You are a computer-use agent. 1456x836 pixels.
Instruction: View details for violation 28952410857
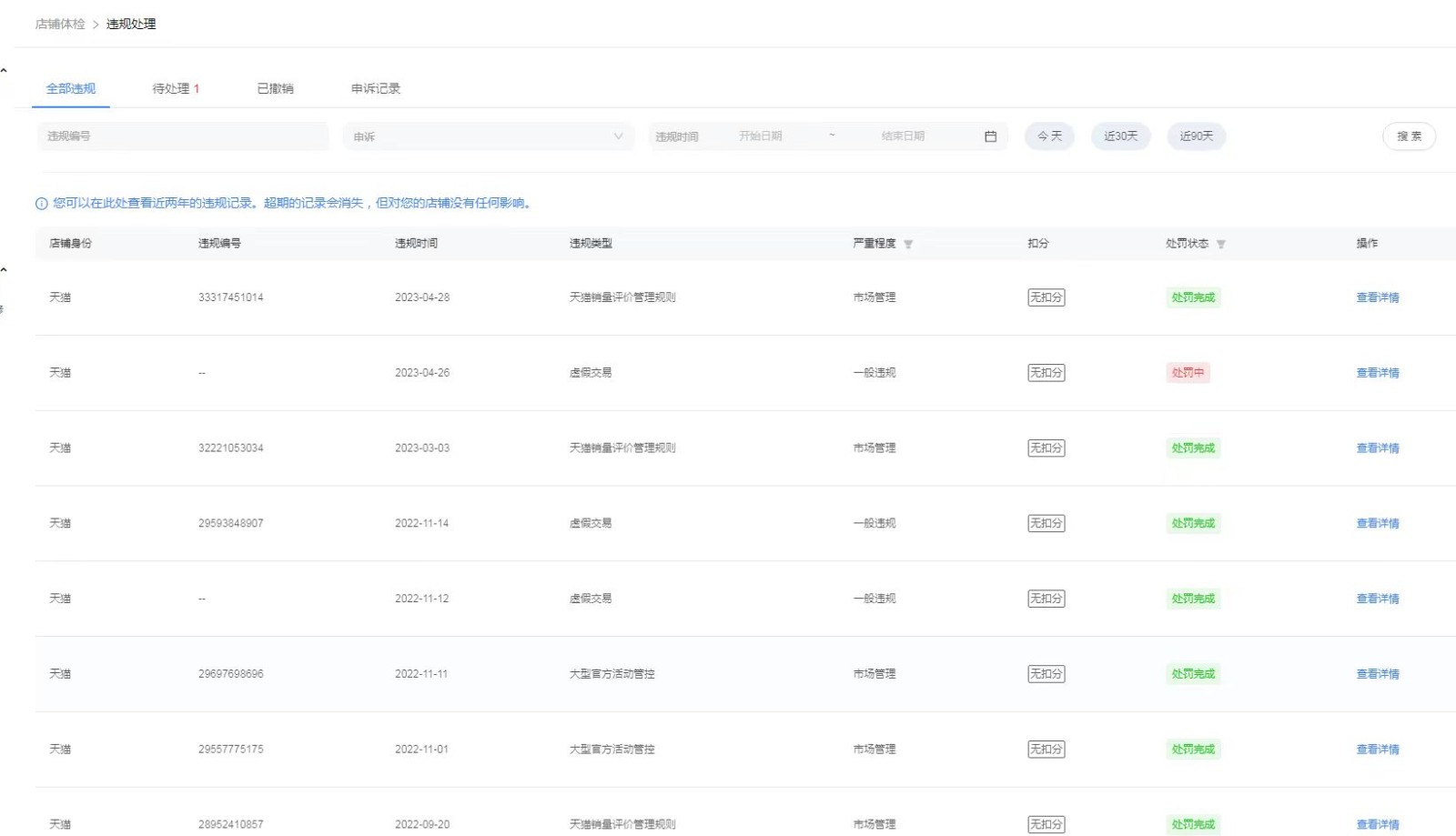1378,825
